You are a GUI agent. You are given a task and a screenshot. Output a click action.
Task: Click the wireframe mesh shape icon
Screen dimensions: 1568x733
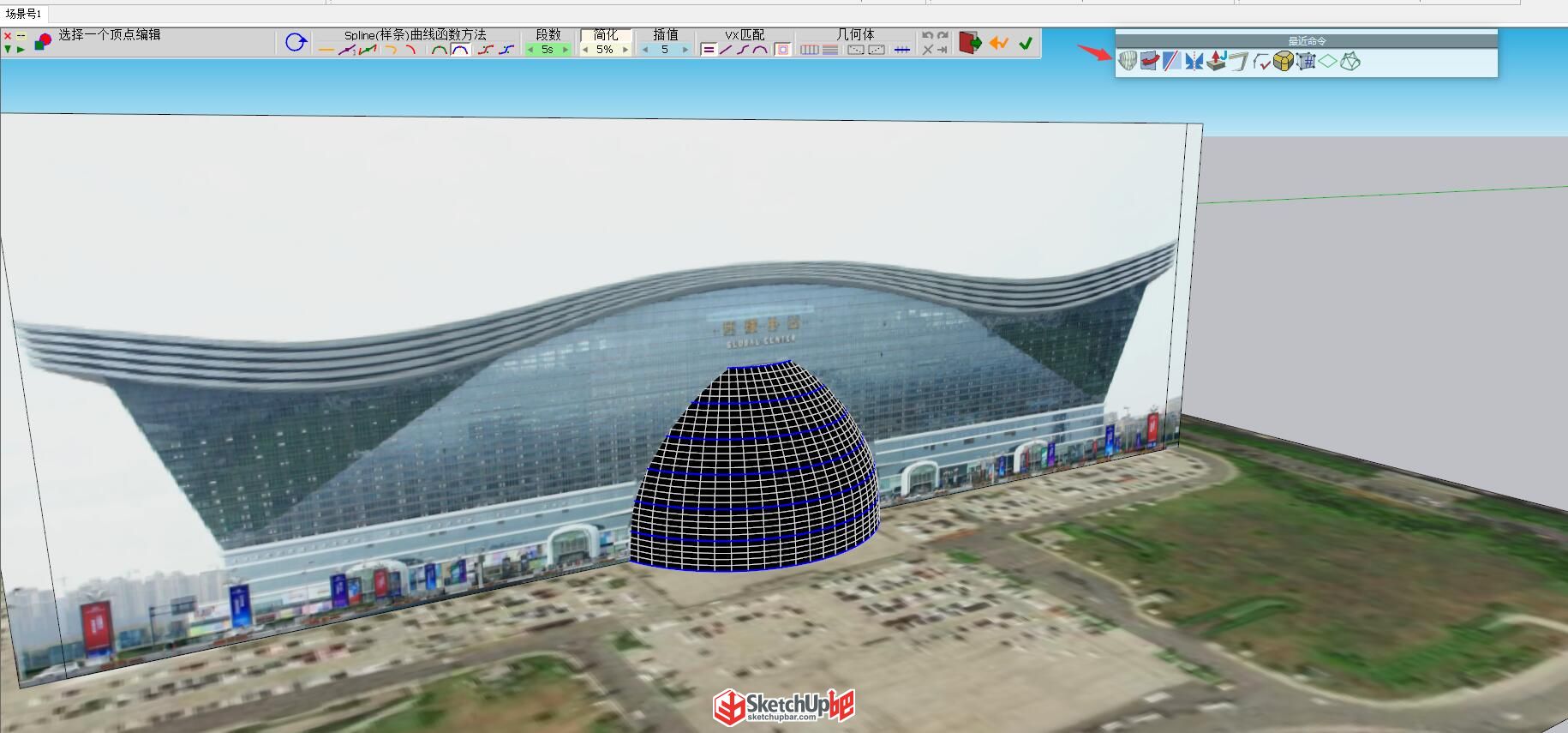1350,61
